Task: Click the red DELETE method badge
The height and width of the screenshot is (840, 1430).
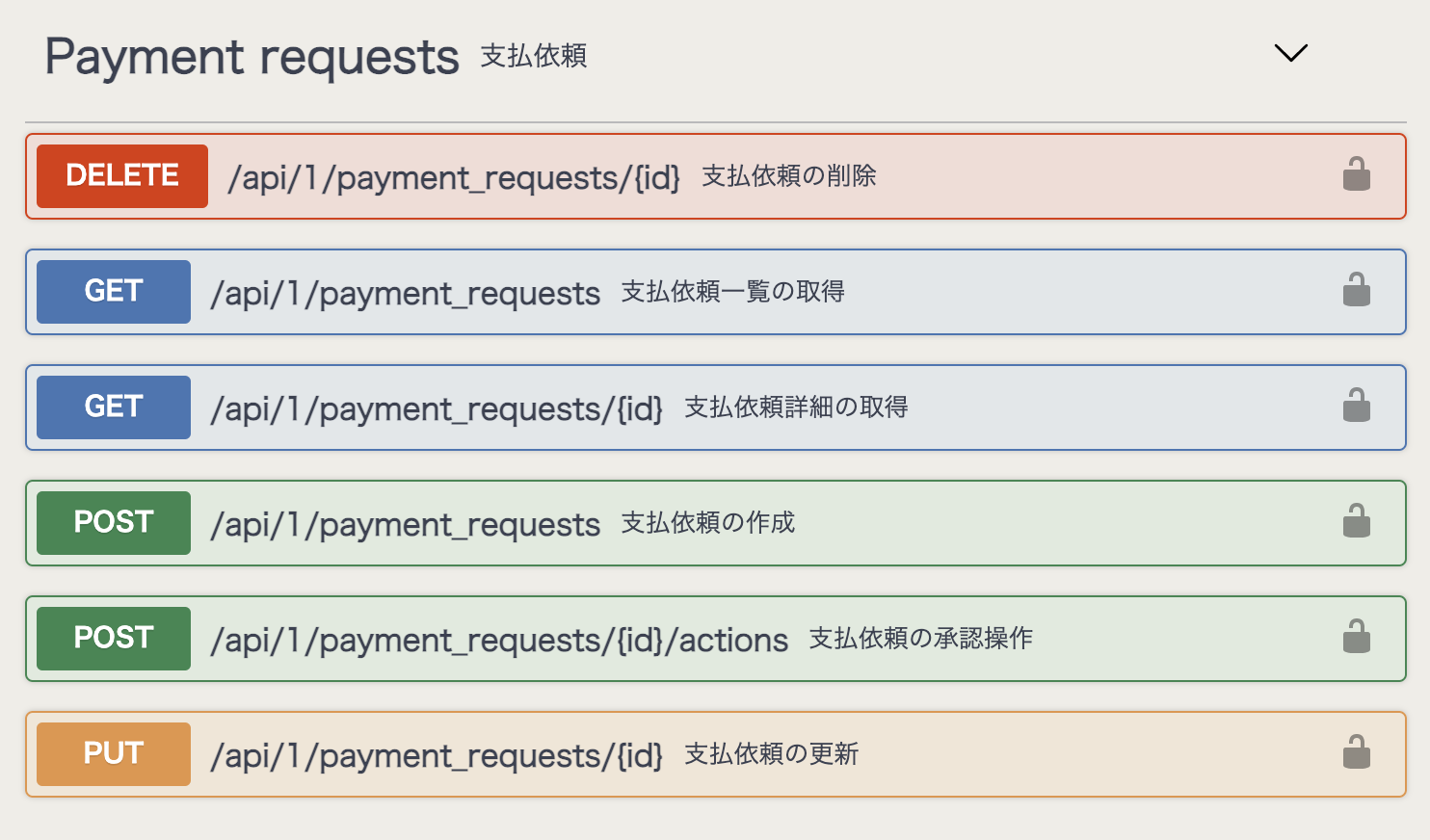Action: pyautogui.click(x=121, y=175)
